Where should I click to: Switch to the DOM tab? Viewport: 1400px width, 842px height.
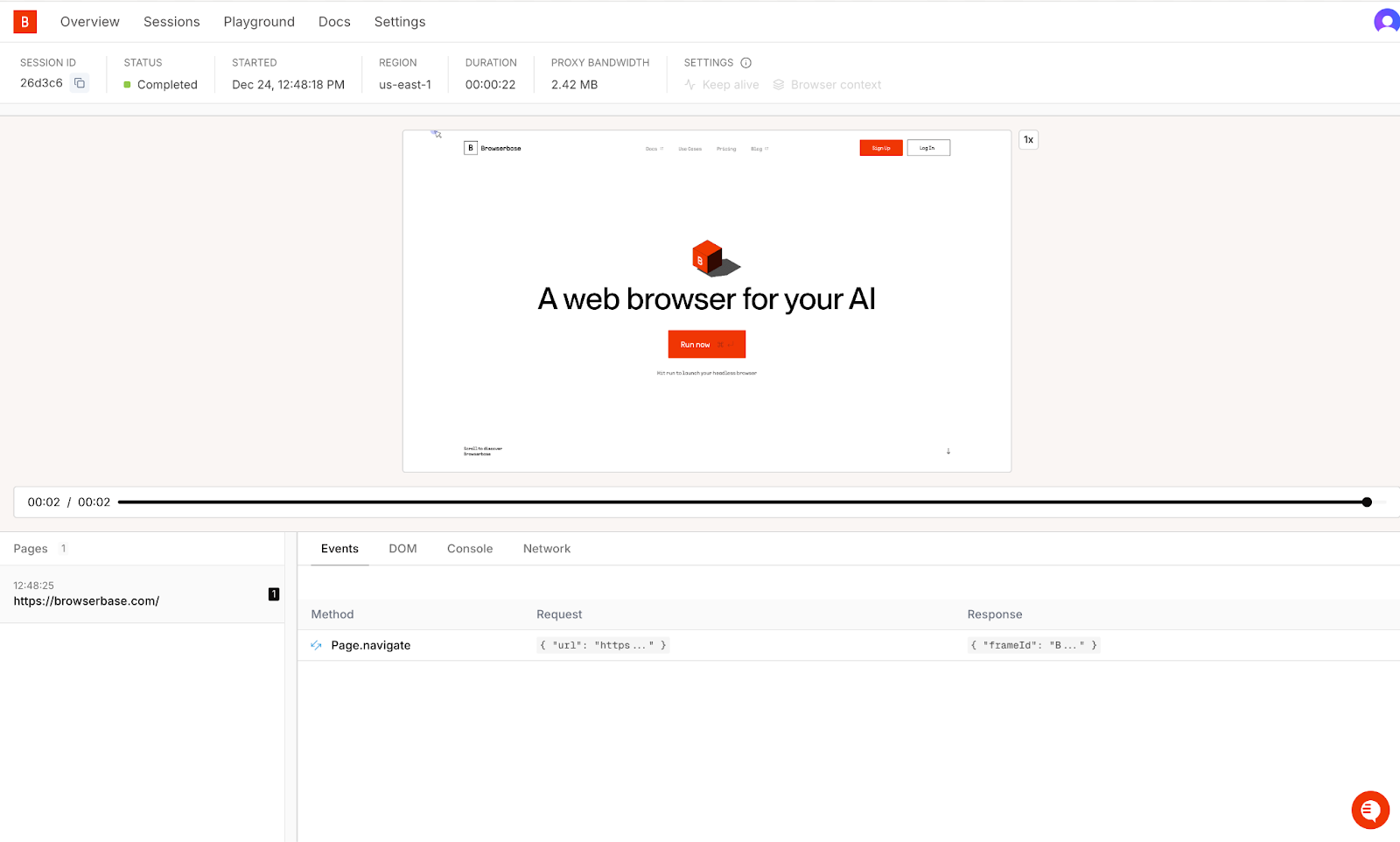point(402,549)
